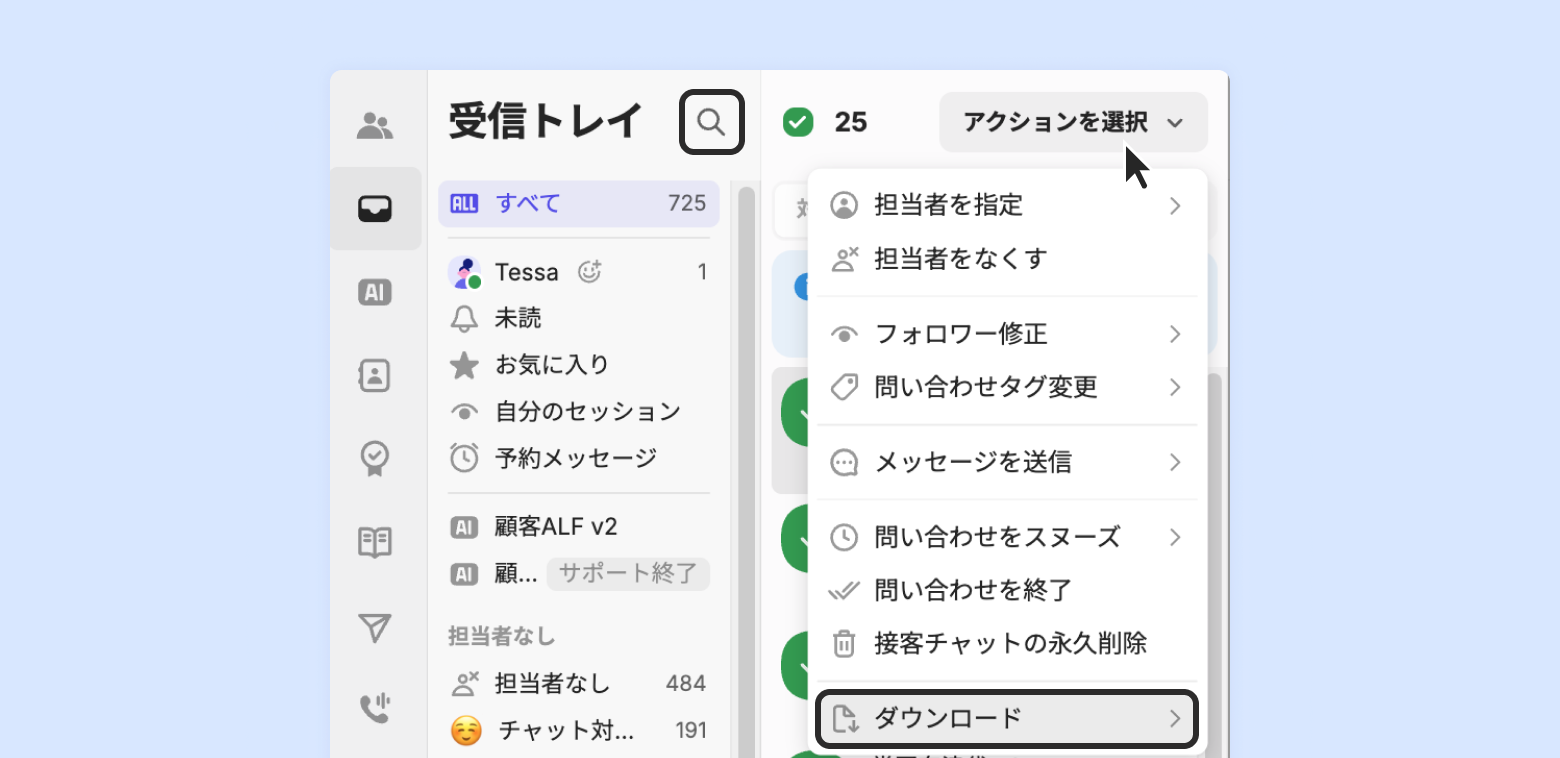Select the すべて inbox filter
The width and height of the screenshot is (1560, 758).
(578, 204)
